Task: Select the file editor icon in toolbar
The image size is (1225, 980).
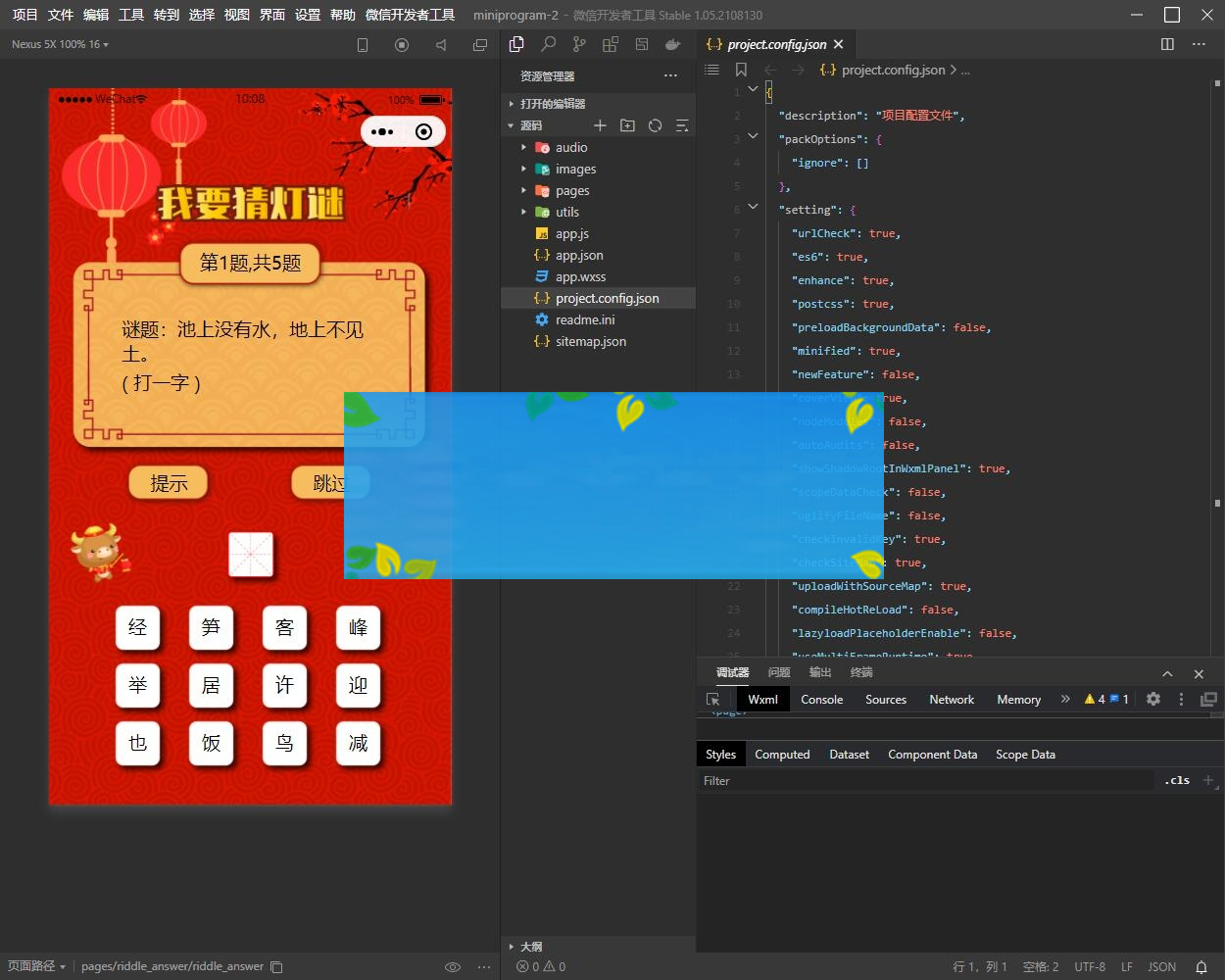Action: (x=516, y=44)
